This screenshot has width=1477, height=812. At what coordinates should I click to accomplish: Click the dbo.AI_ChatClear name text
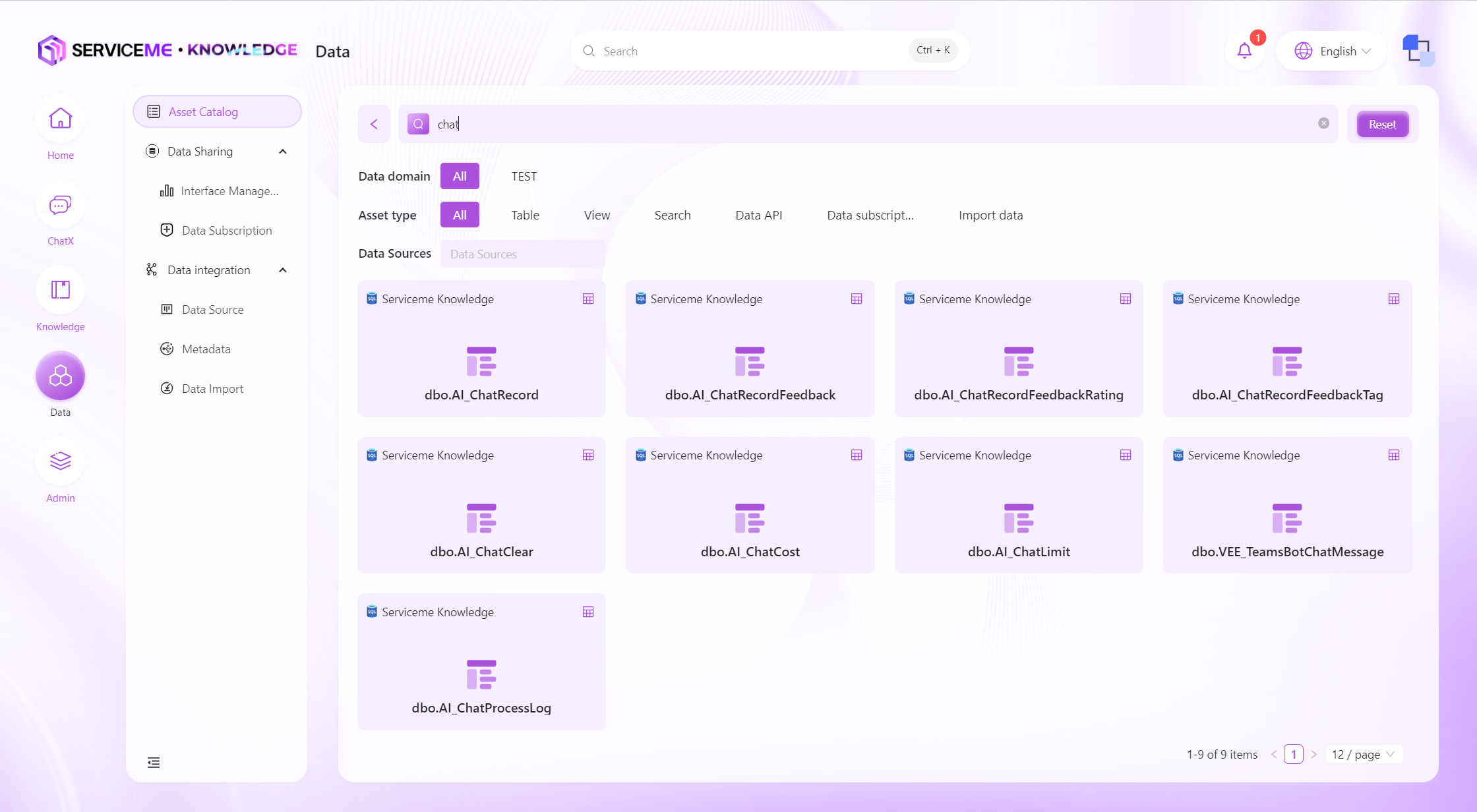[x=481, y=552]
